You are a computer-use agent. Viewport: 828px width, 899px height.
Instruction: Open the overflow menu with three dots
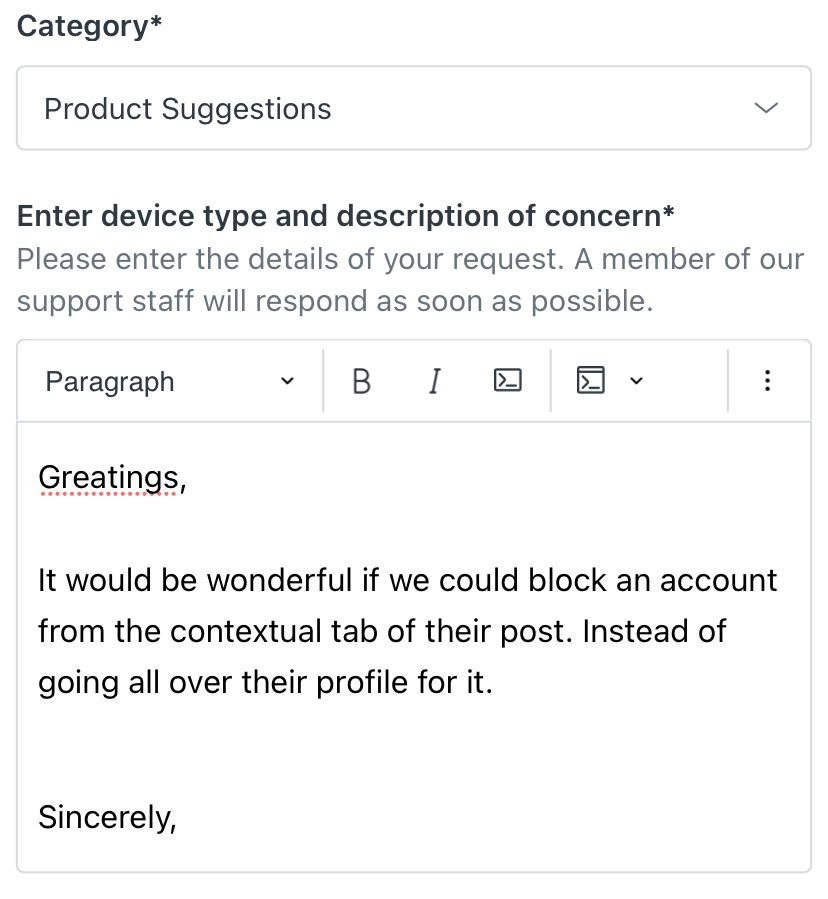coord(767,381)
